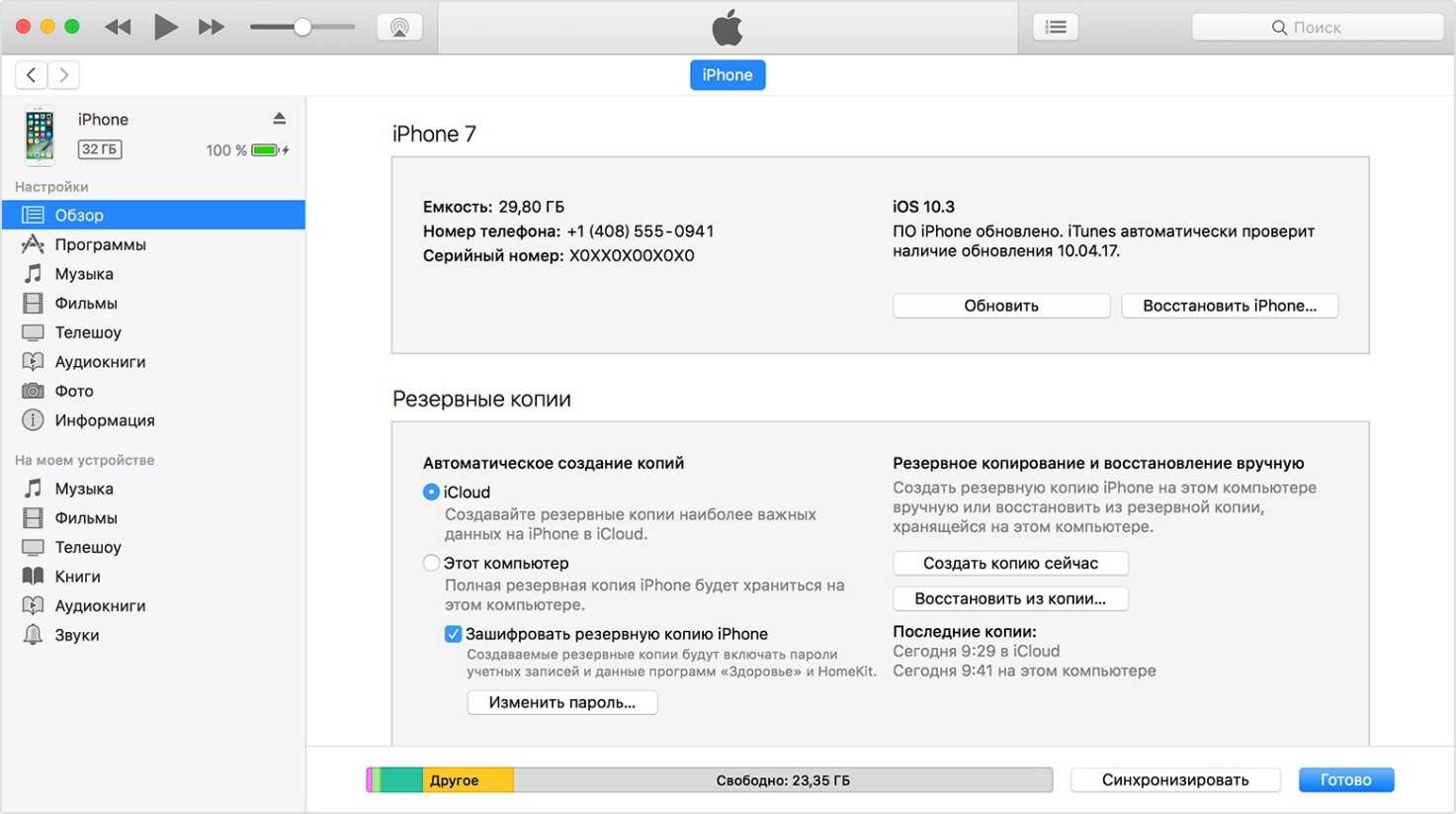
Task: Click the rewind previous track icon
Action: 118,28
